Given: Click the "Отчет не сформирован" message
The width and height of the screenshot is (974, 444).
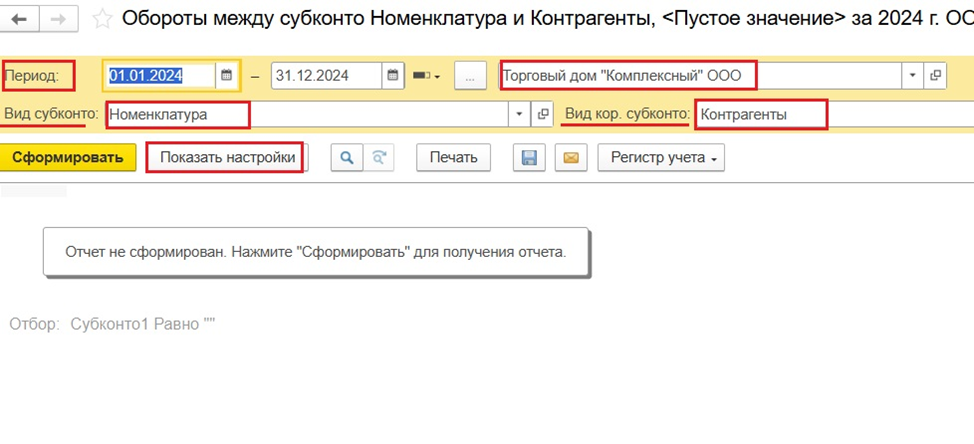Looking at the screenshot, I should click(x=316, y=252).
